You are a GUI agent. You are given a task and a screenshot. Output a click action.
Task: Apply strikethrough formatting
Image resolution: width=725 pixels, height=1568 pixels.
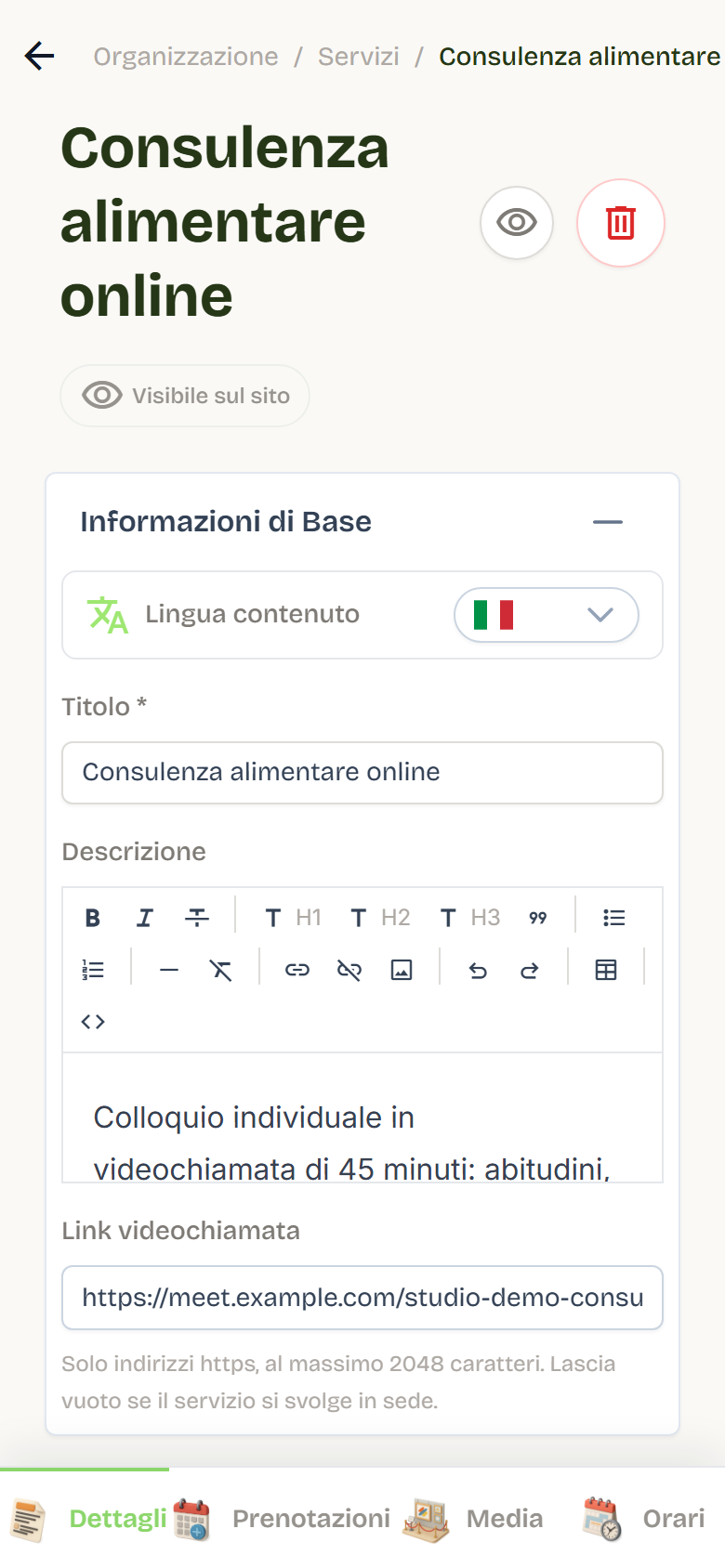point(197,918)
